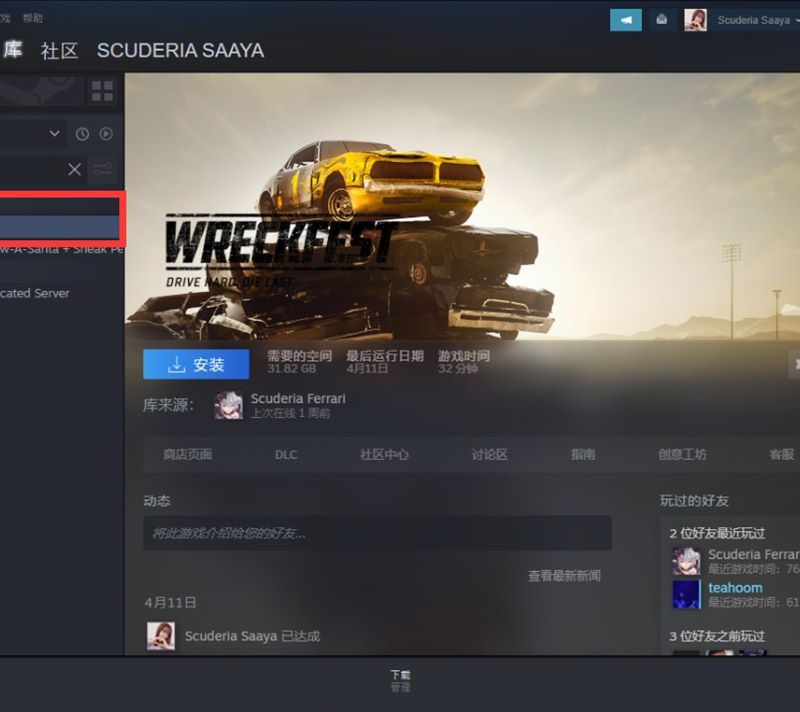The height and width of the screenshot is (712, 800).
Task: Open the 讨论区 tab
Action: click(489, 454)
